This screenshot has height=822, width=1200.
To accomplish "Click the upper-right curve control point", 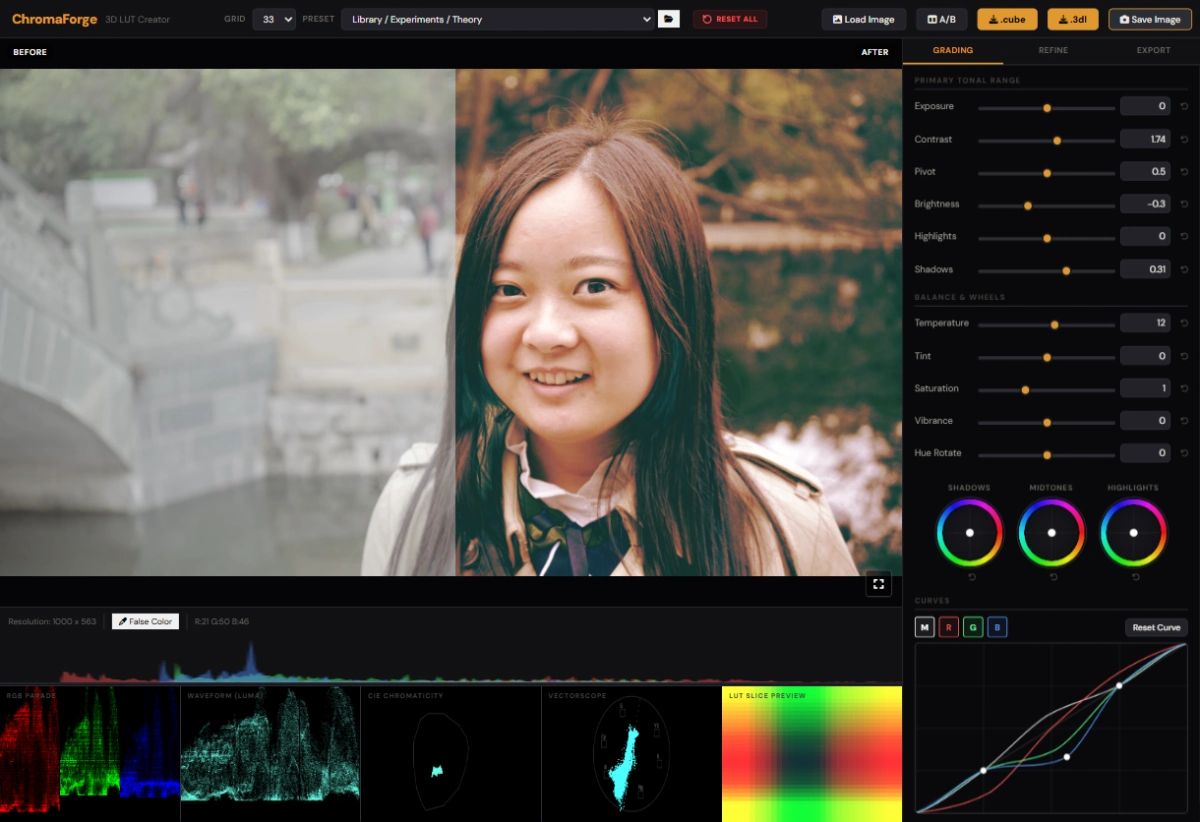I will click(1119, 685).
